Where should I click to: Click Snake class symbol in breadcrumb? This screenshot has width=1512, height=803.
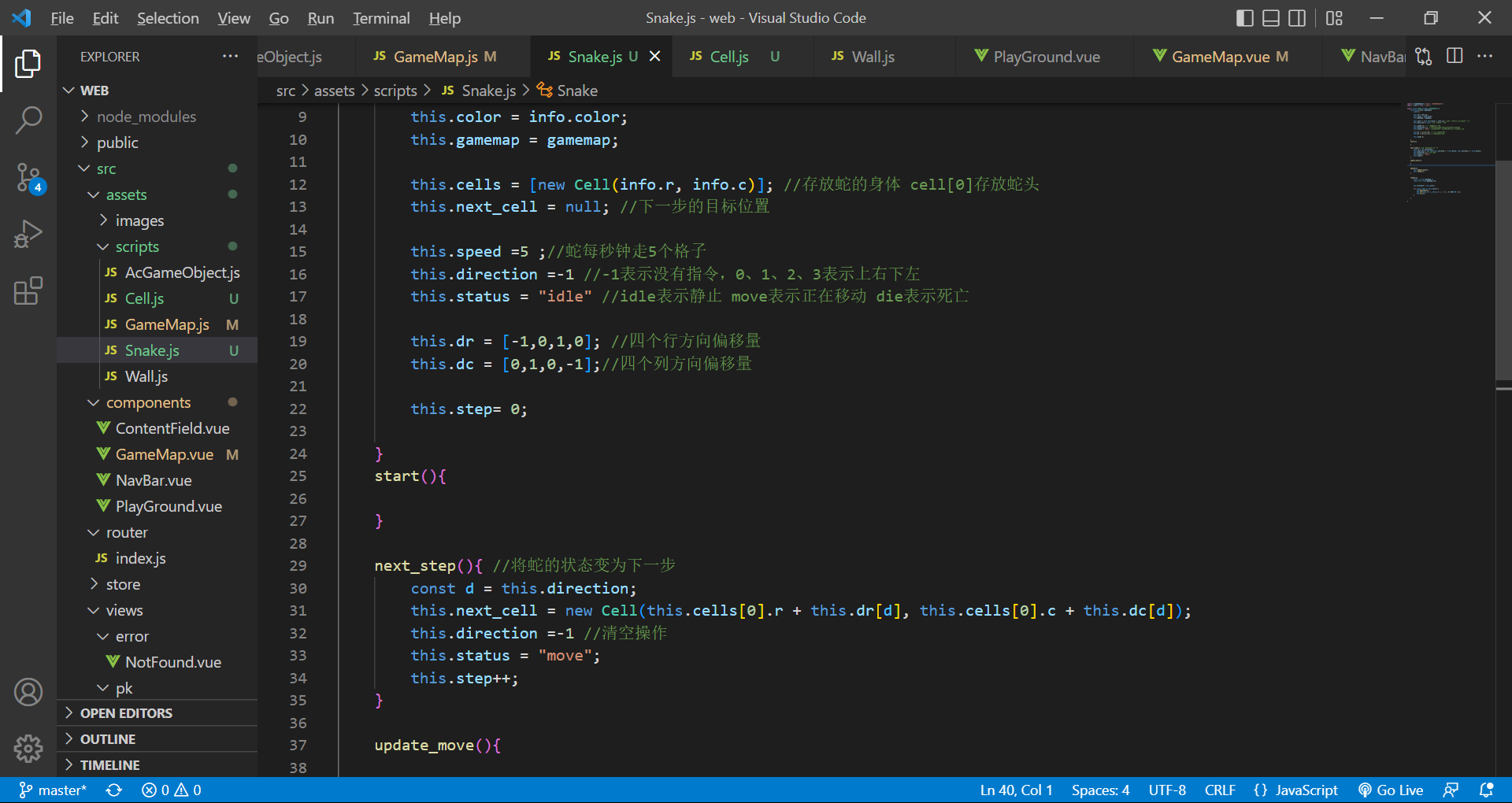[568, 91]
